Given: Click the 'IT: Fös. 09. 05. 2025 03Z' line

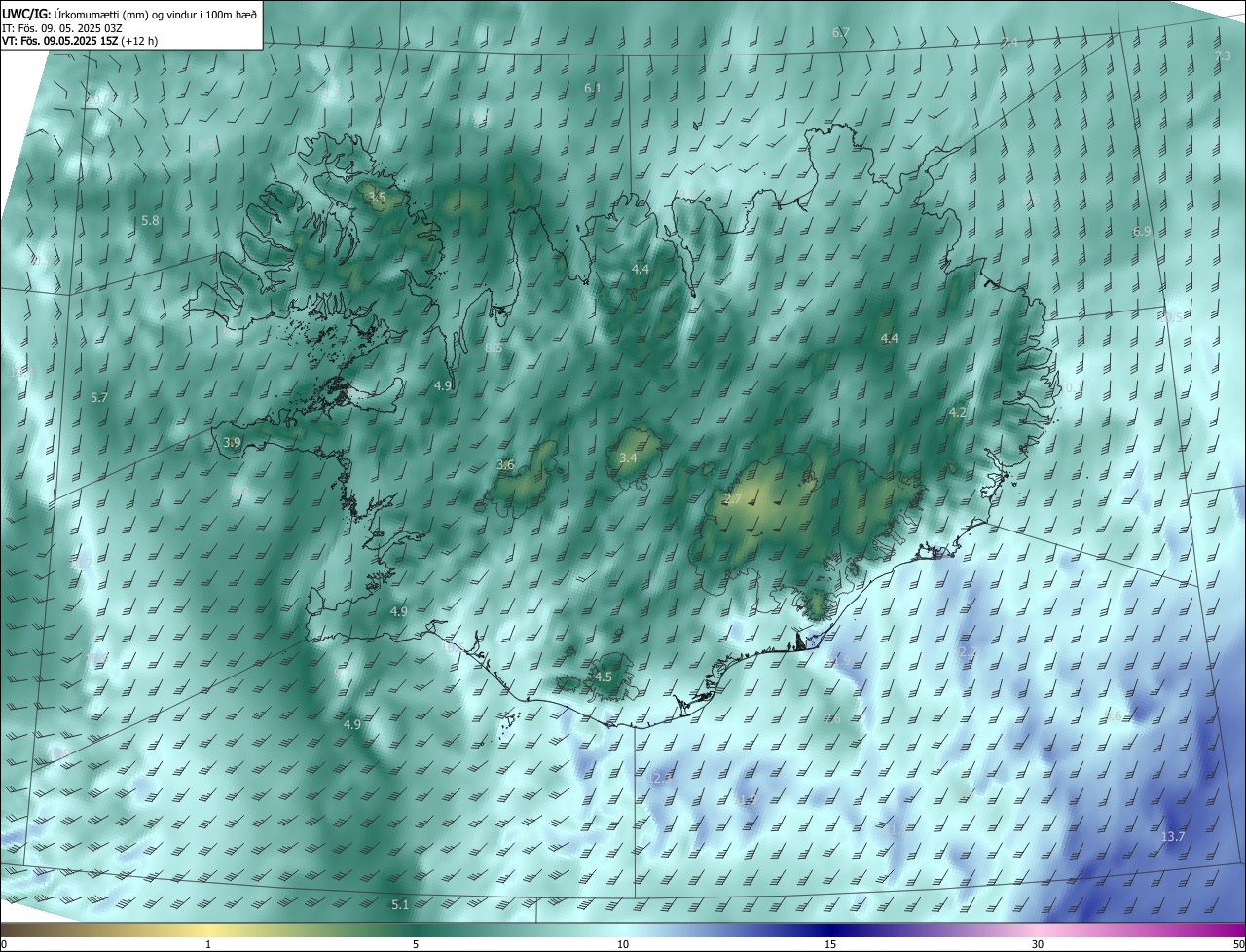Looking at the screenshot, I should 62,27.
